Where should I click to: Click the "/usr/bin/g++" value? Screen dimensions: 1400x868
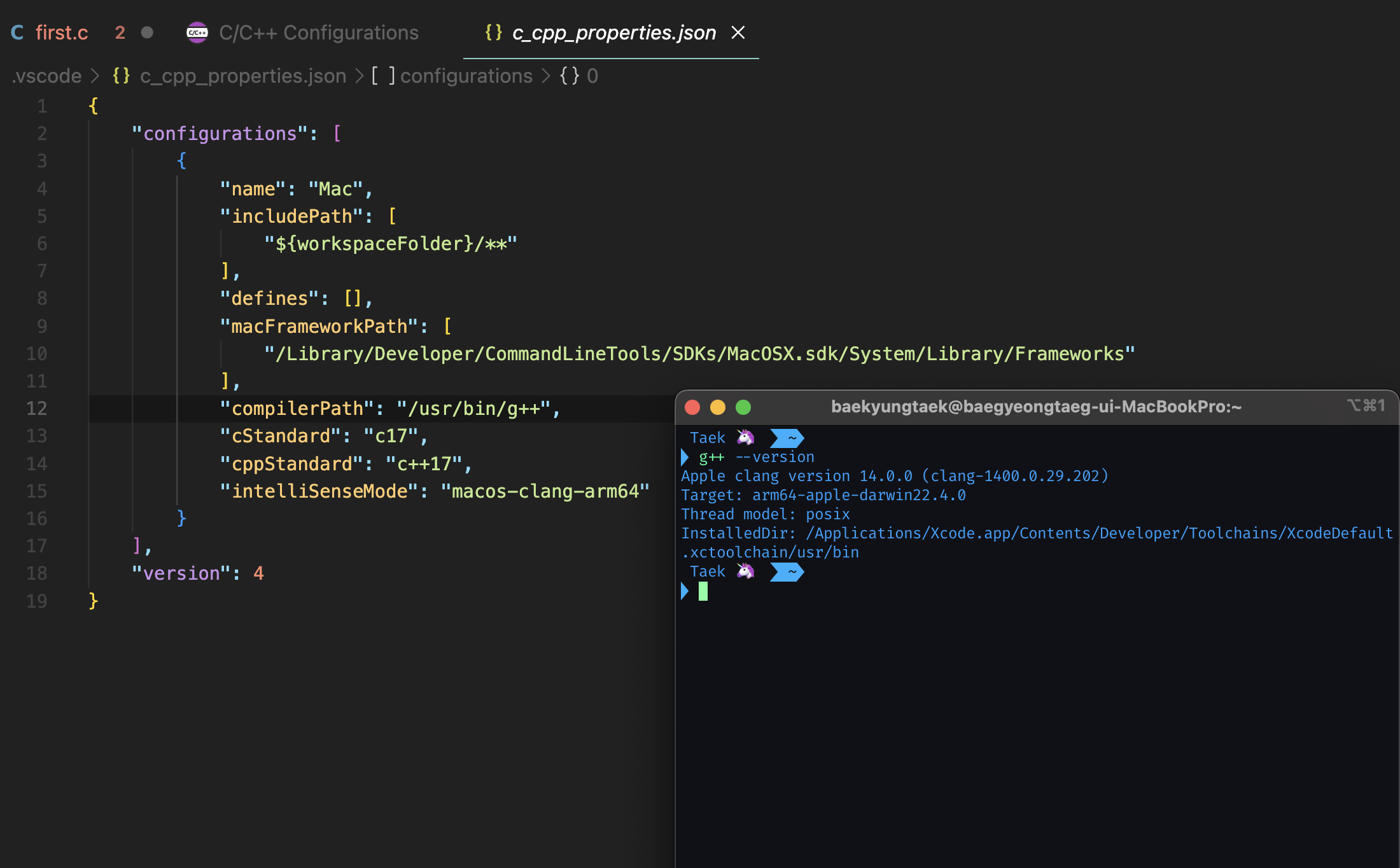[x=473, y=409]
